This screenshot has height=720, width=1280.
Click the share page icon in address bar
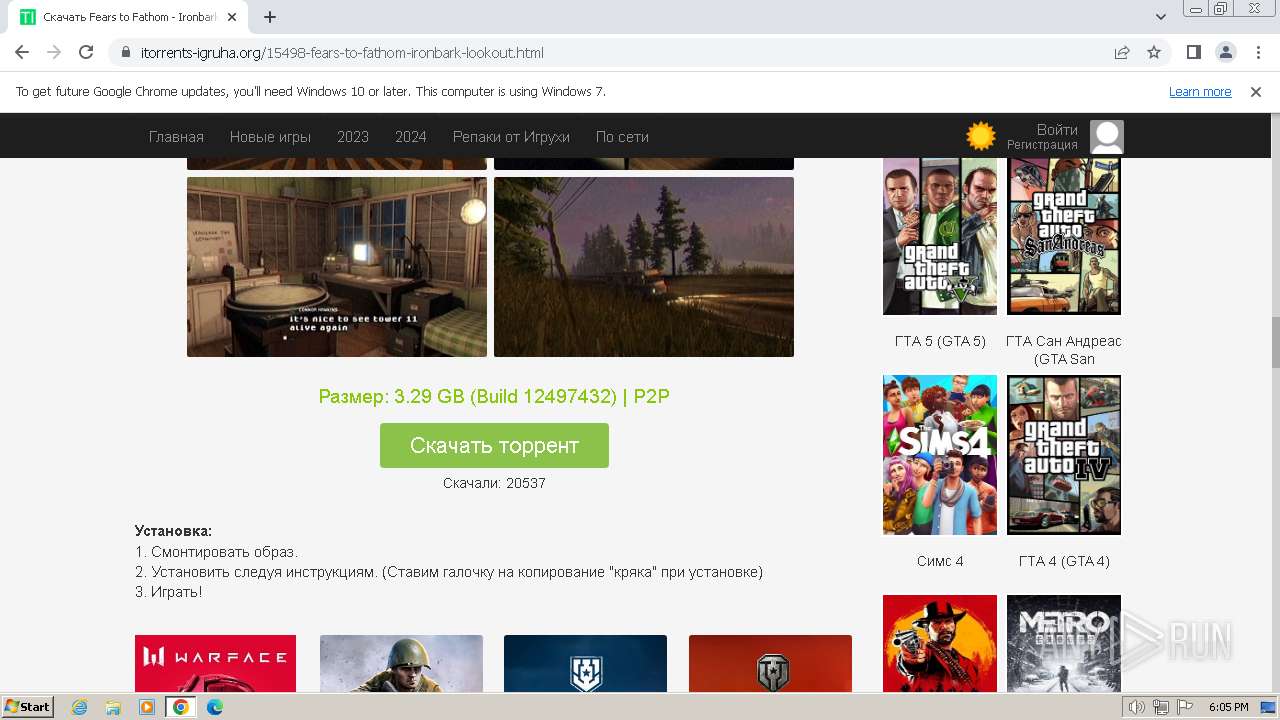pos(1122,52)
